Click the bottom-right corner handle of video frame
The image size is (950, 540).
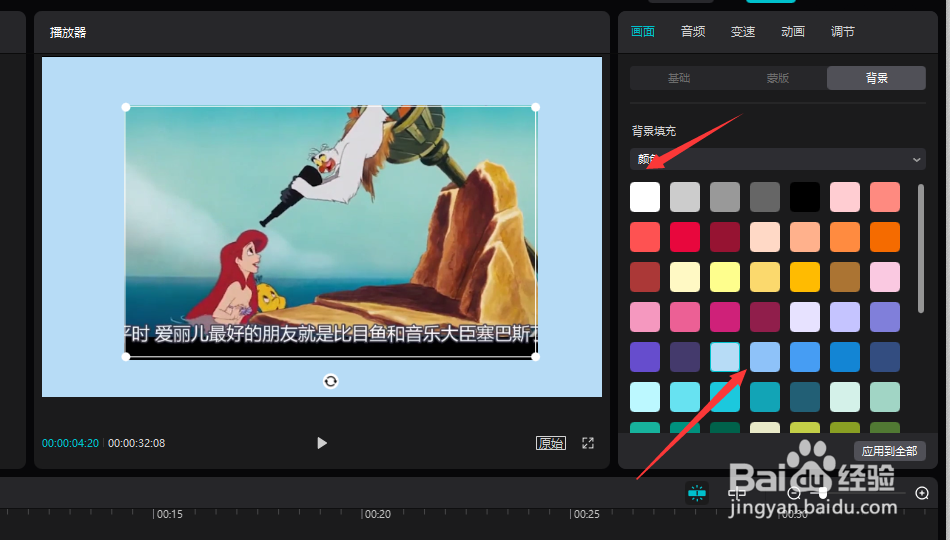tap(536, 356)
